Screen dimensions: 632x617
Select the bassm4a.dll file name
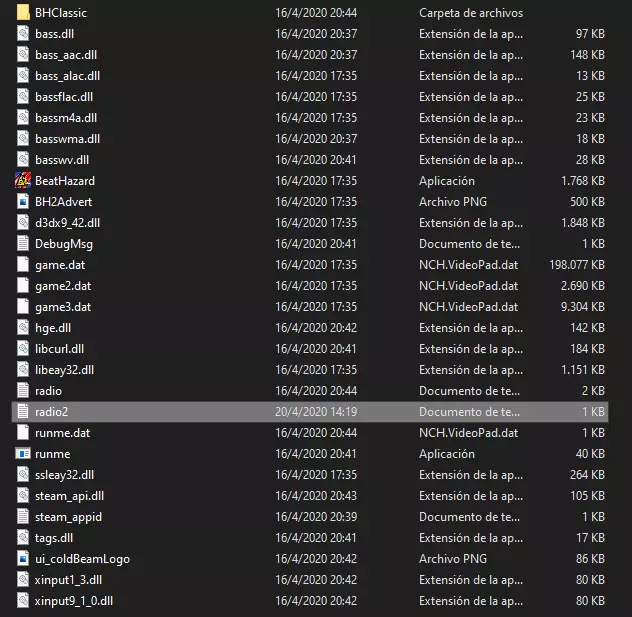tap(66, 118)
